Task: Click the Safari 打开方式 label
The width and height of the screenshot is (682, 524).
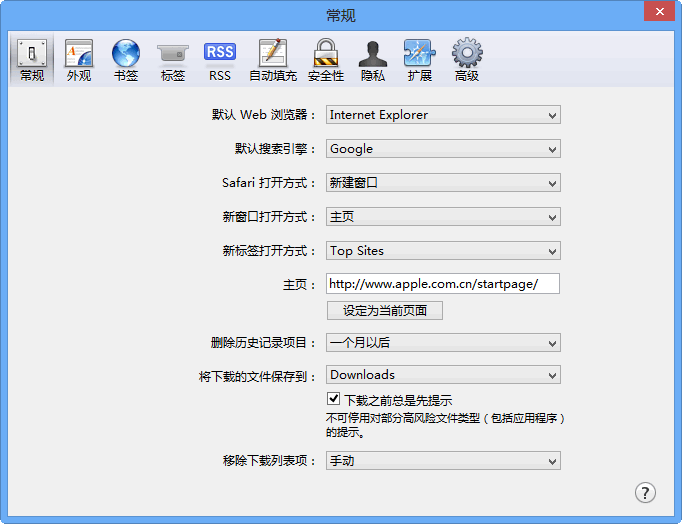Action: 269,183
